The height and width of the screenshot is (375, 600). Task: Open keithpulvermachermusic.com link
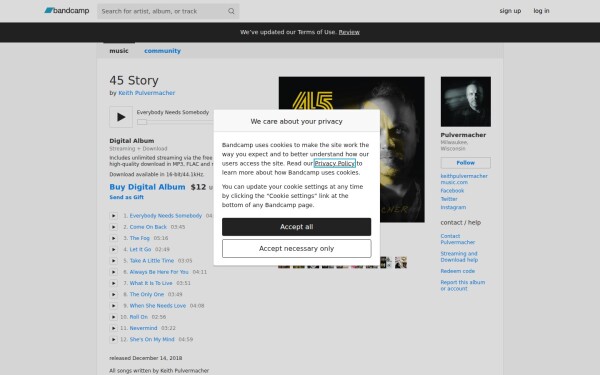click(x=464, y=179)
